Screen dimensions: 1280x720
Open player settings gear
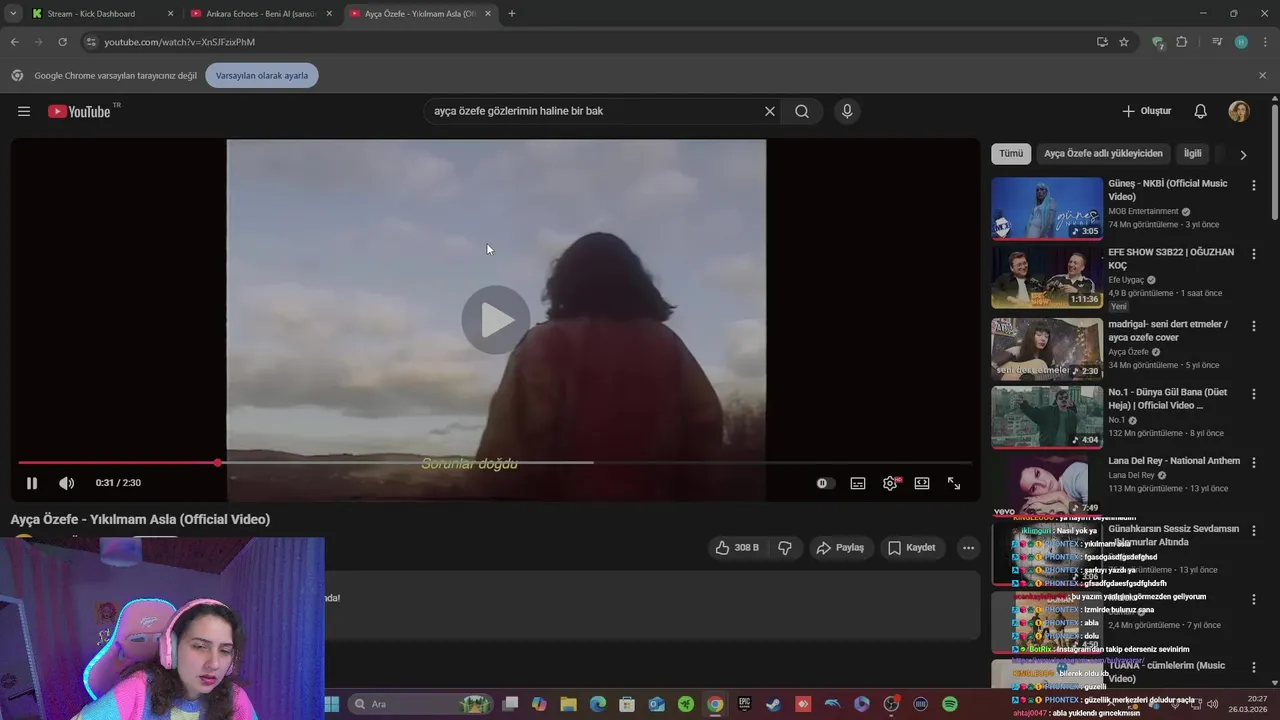(890, 483)
